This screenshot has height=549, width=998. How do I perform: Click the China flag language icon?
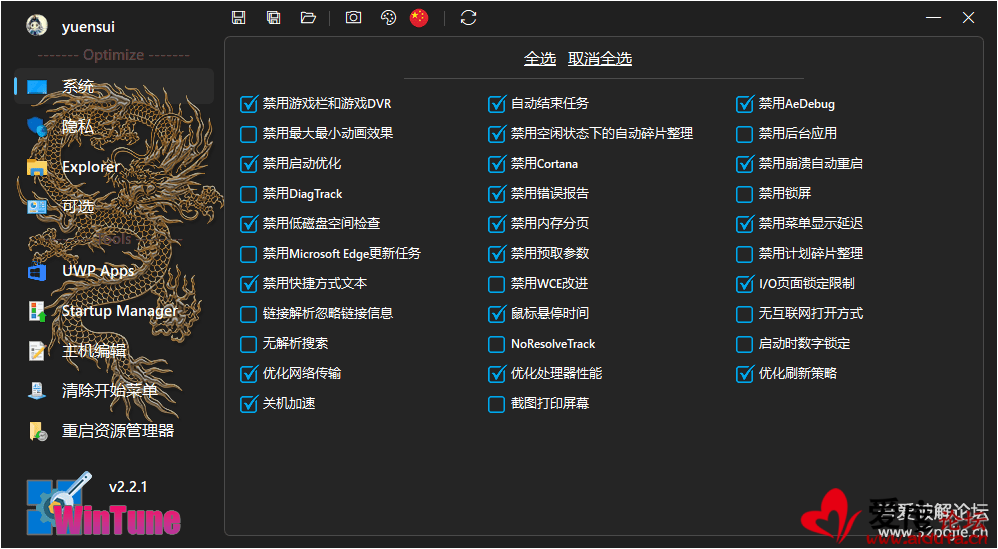pyautogui.click(x=419, y=18)
